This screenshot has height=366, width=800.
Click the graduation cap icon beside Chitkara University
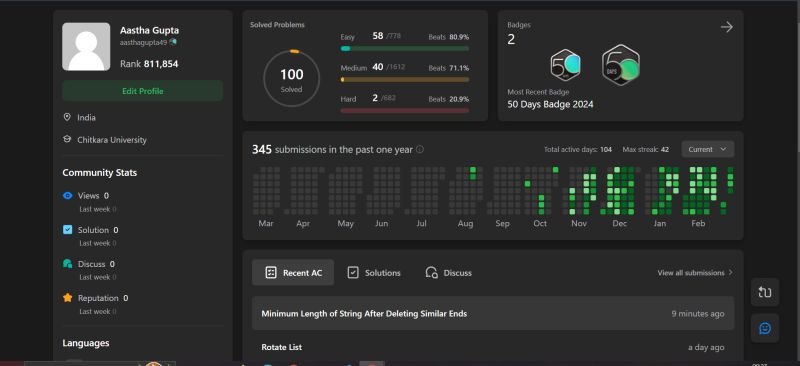tap(67, 139)
